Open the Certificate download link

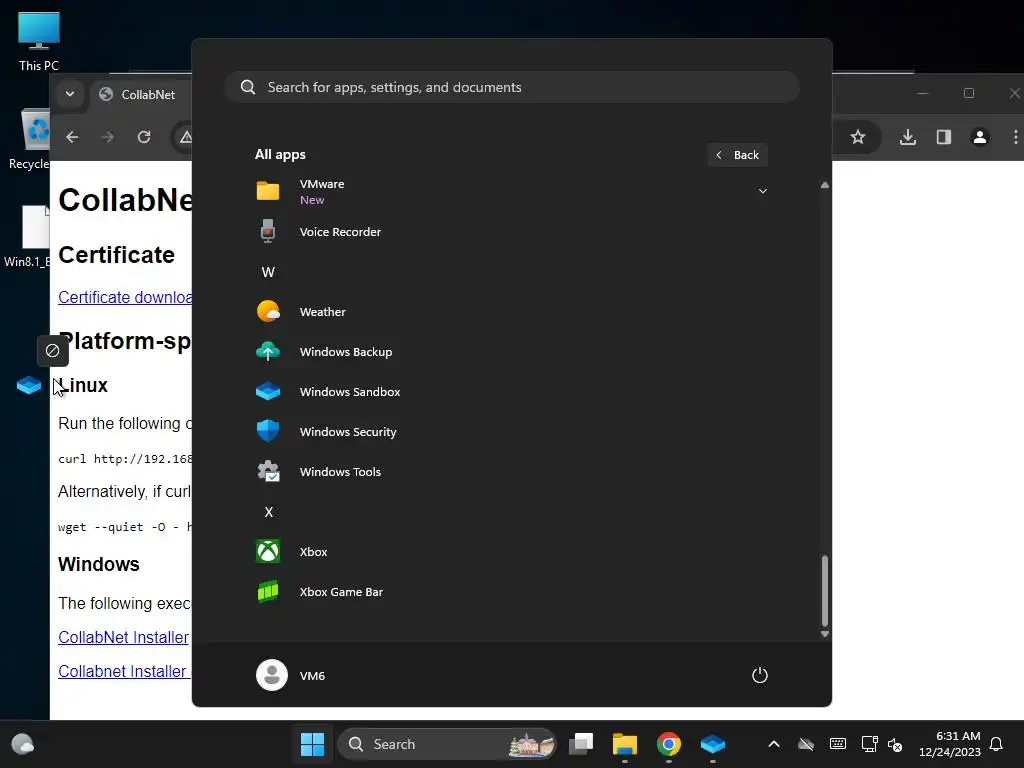[125, 297]
